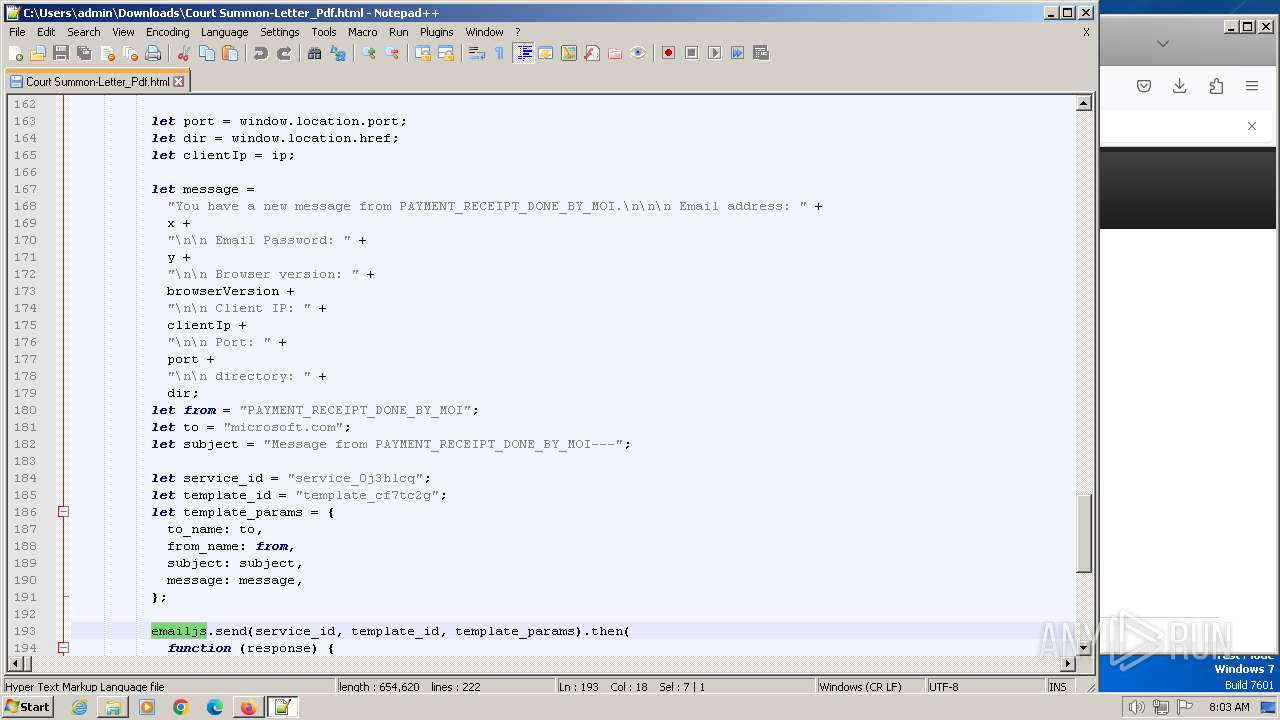Open Replace from the toolbar icon
Screen dimensions: 1280x720
tap(338, 53)
